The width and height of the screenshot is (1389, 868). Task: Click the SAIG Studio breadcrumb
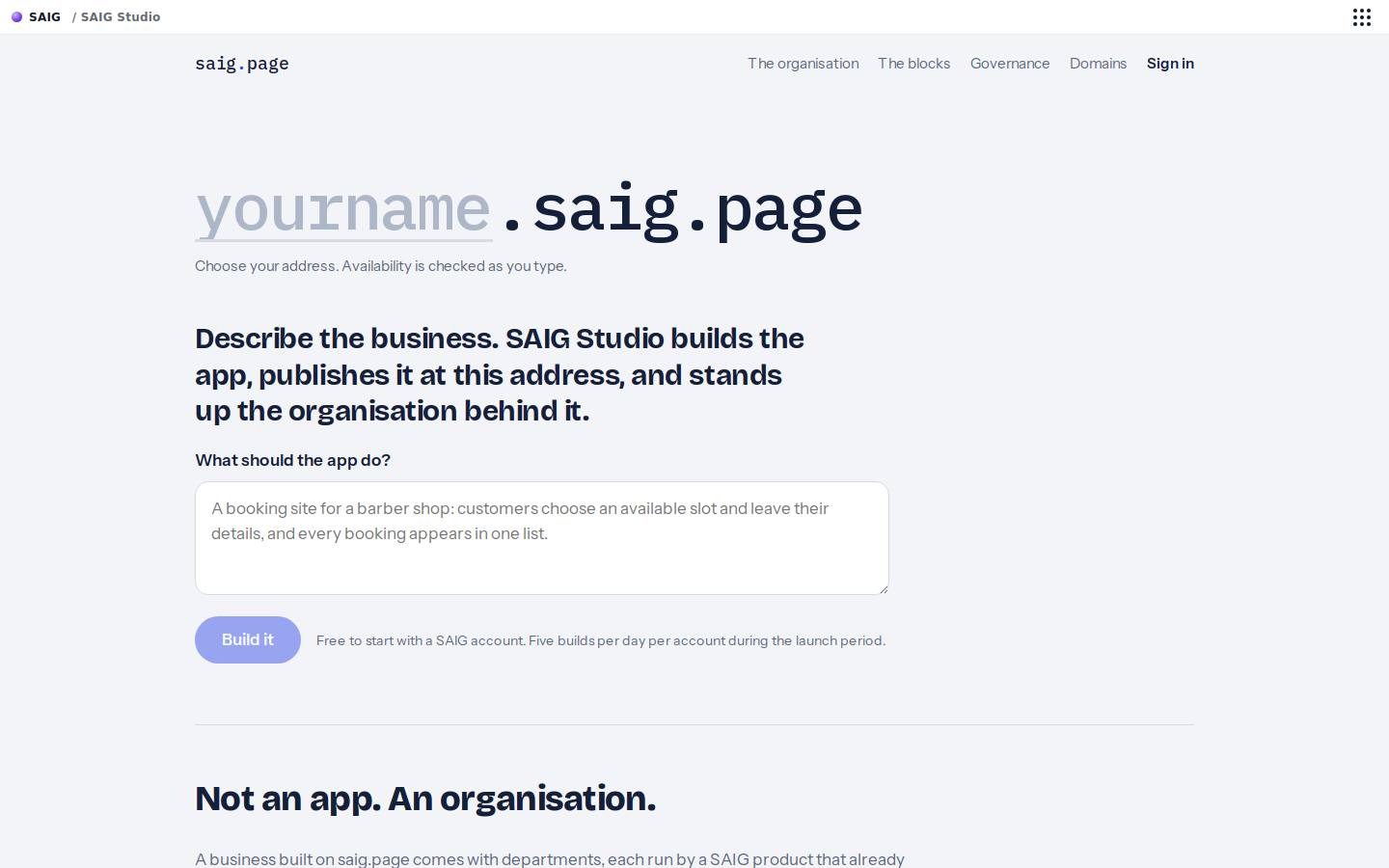pos(121,17)
